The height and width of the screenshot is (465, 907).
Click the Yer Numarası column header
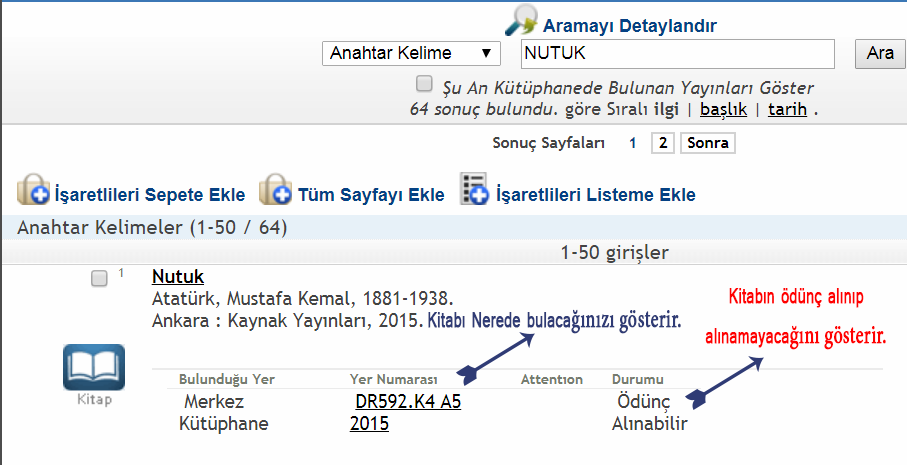coord(394,380)
